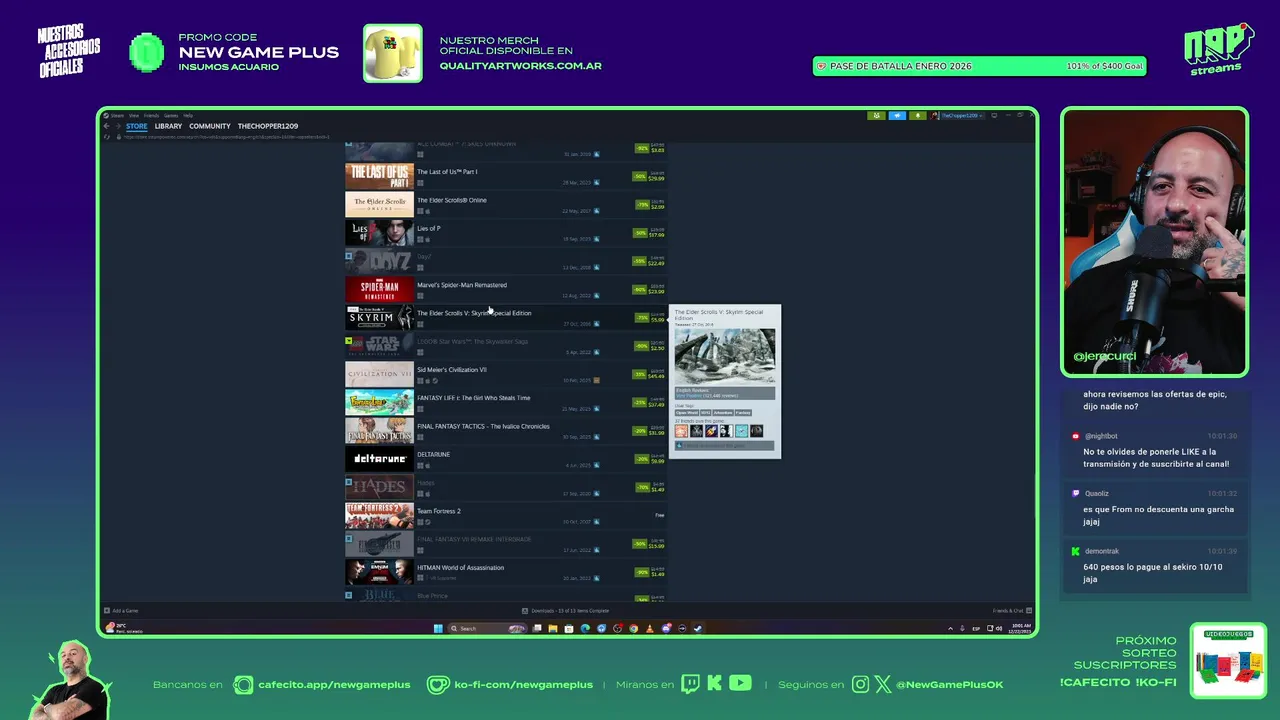This screenshot has height=720, width=1280.
Task: Open the Hades game thumbnail
Action: [379, 487]
